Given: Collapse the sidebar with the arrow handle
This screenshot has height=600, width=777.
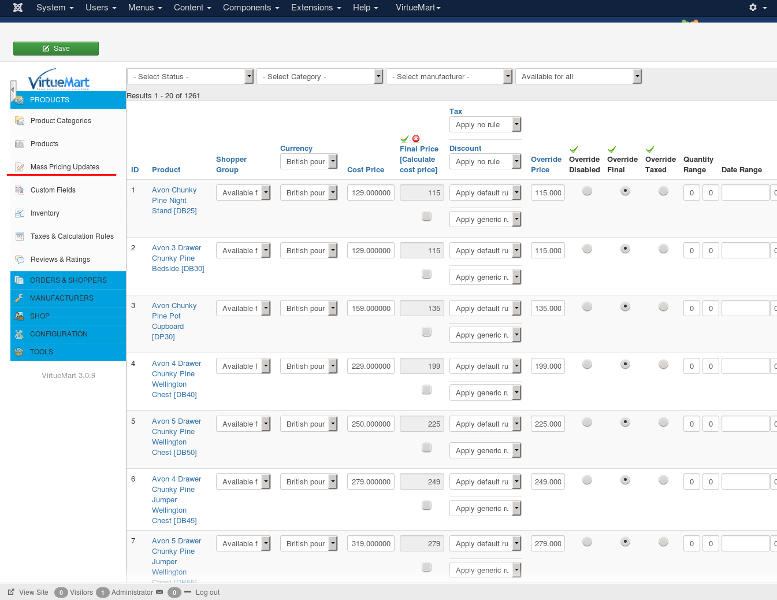Looking at the screenshot, I should tap(13, 90).
